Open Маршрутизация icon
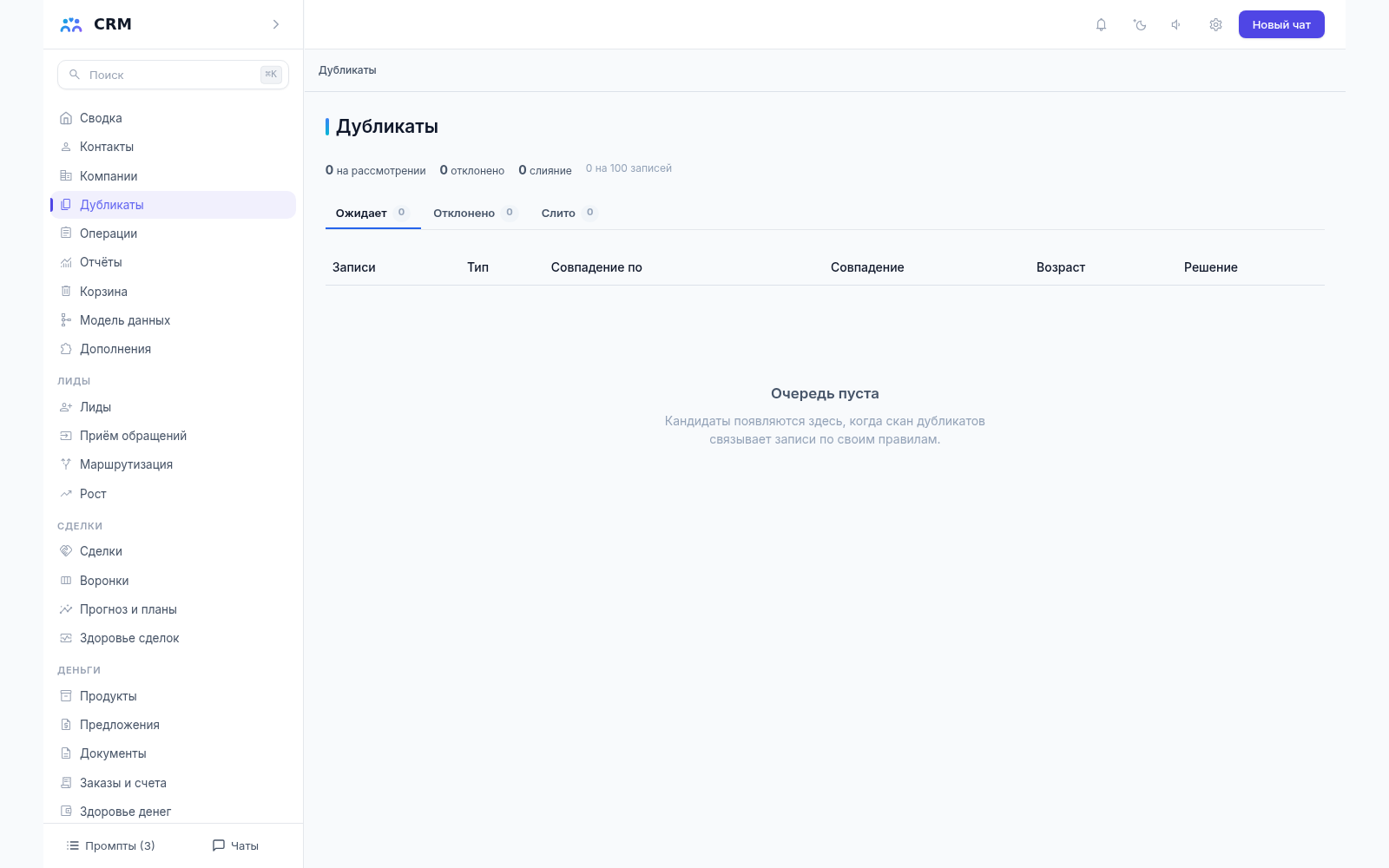 [66, 464]
